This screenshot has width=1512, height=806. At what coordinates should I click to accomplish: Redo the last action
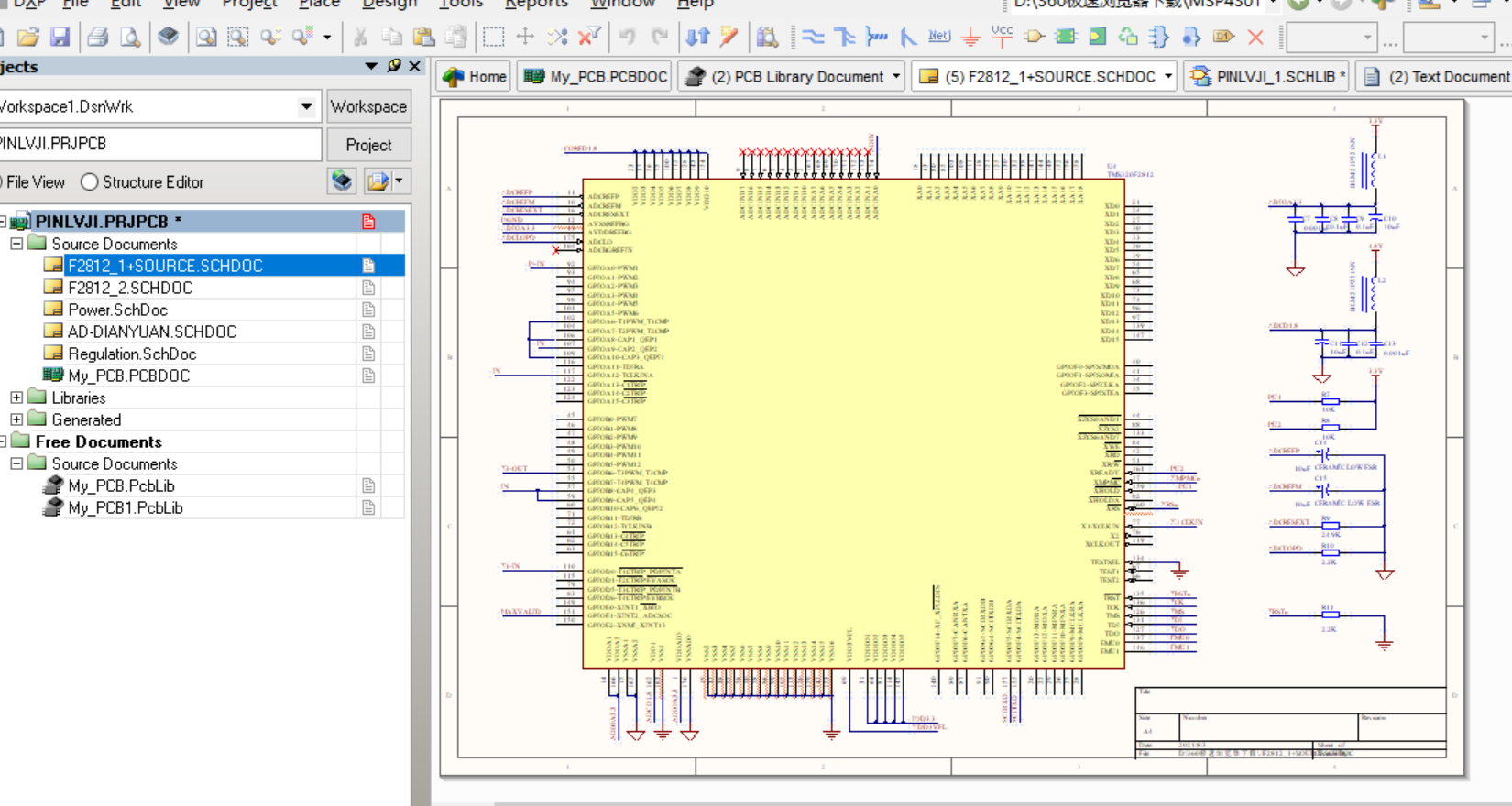click(660, 38)
